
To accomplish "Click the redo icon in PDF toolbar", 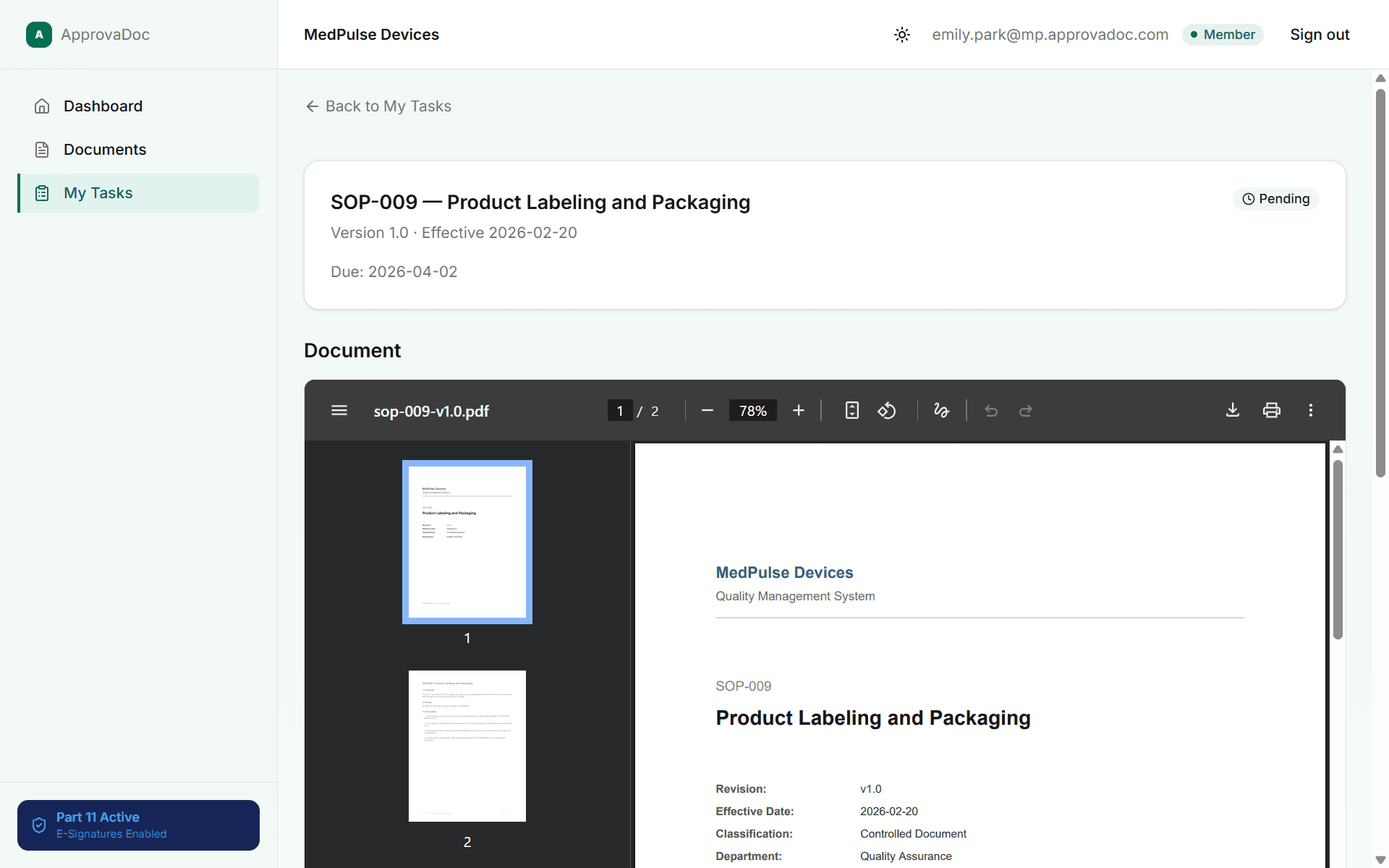I will [1025, 411].
